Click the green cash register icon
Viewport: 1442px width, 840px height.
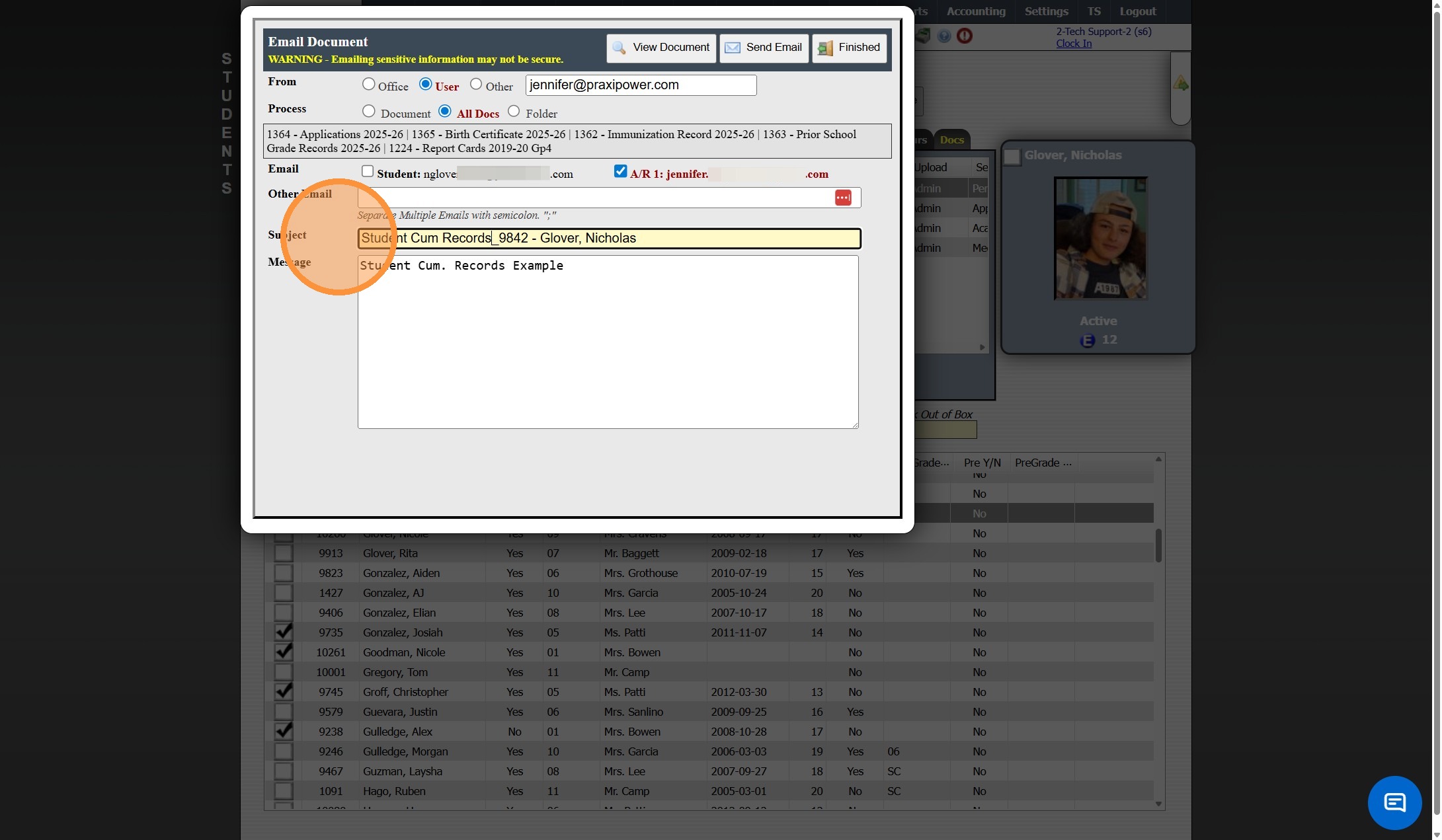pos(924,36)
